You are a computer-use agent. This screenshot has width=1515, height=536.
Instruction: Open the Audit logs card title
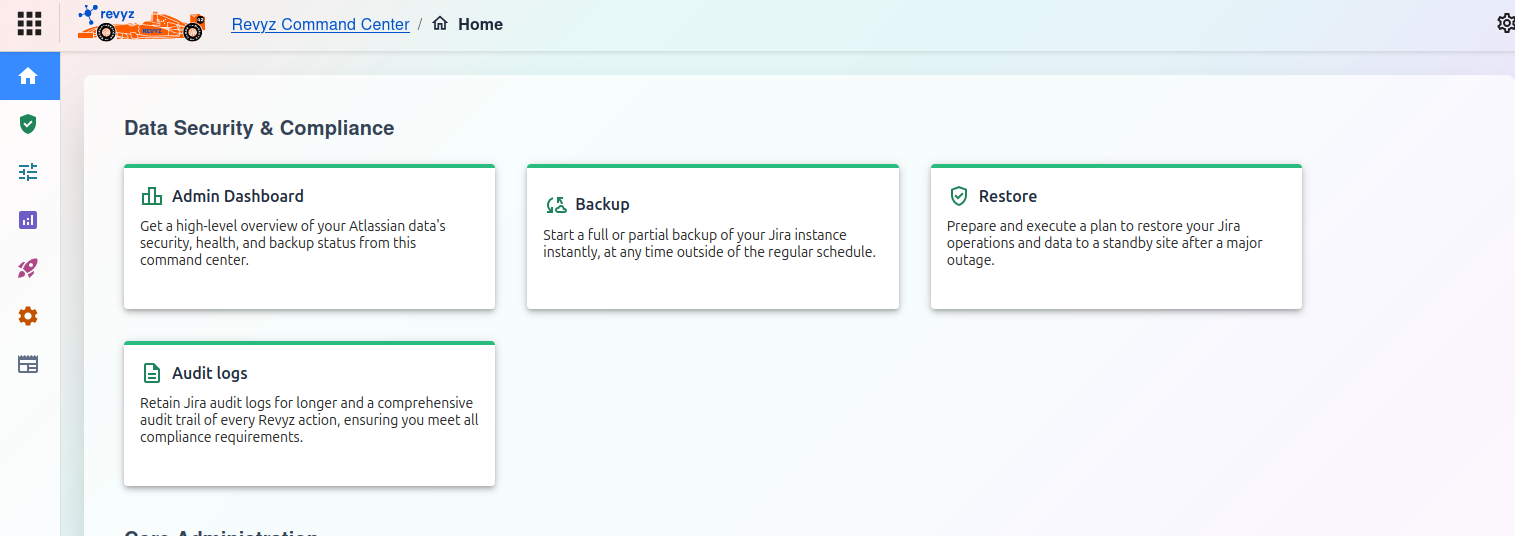coord(209,373)
